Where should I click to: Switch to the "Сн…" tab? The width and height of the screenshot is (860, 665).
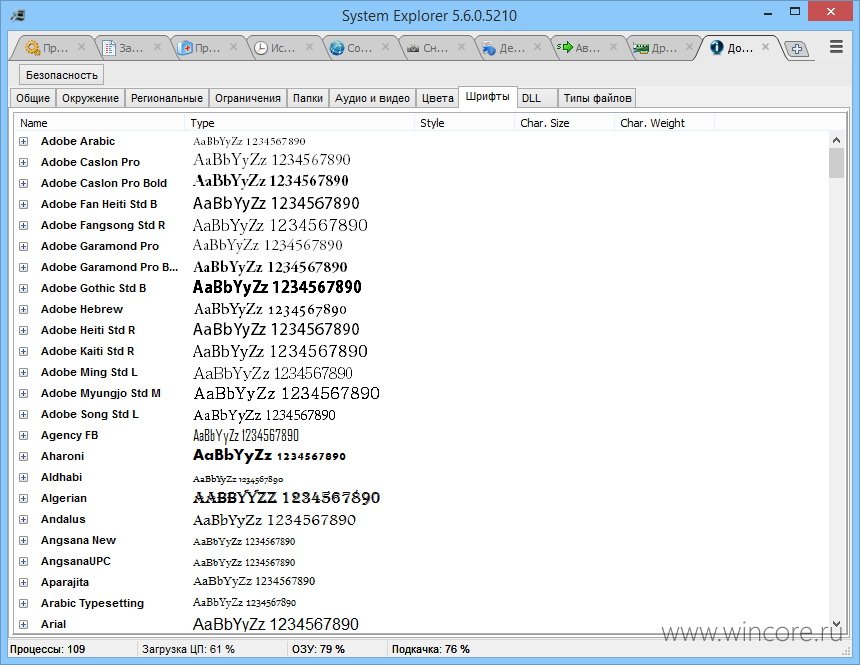(429, 48)
